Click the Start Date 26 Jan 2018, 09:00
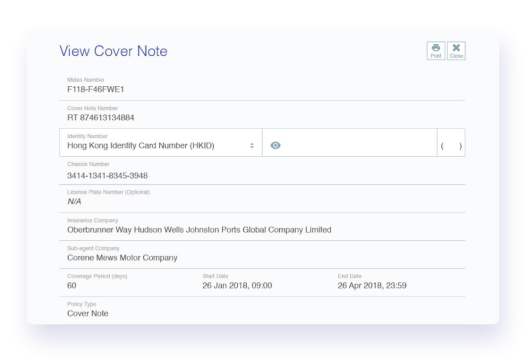532x362 pixels. coord(237,286)
